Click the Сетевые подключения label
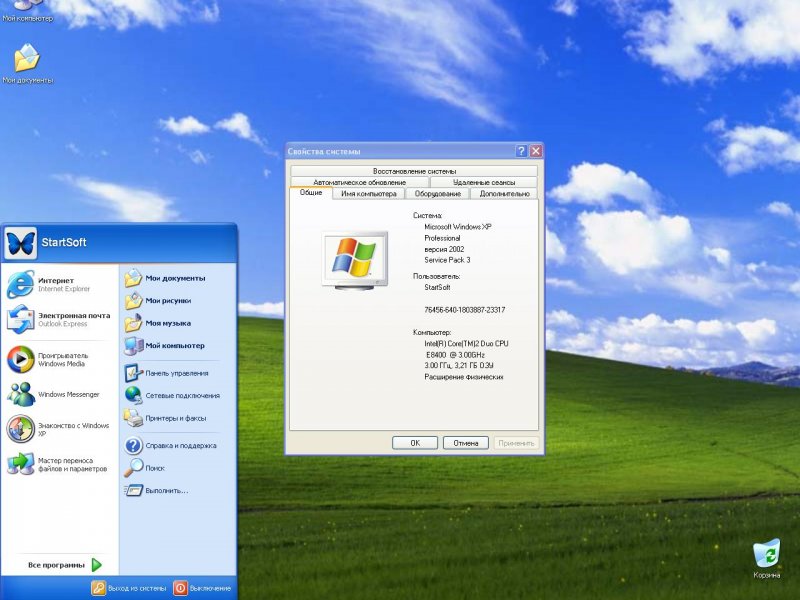 [183, 395]
